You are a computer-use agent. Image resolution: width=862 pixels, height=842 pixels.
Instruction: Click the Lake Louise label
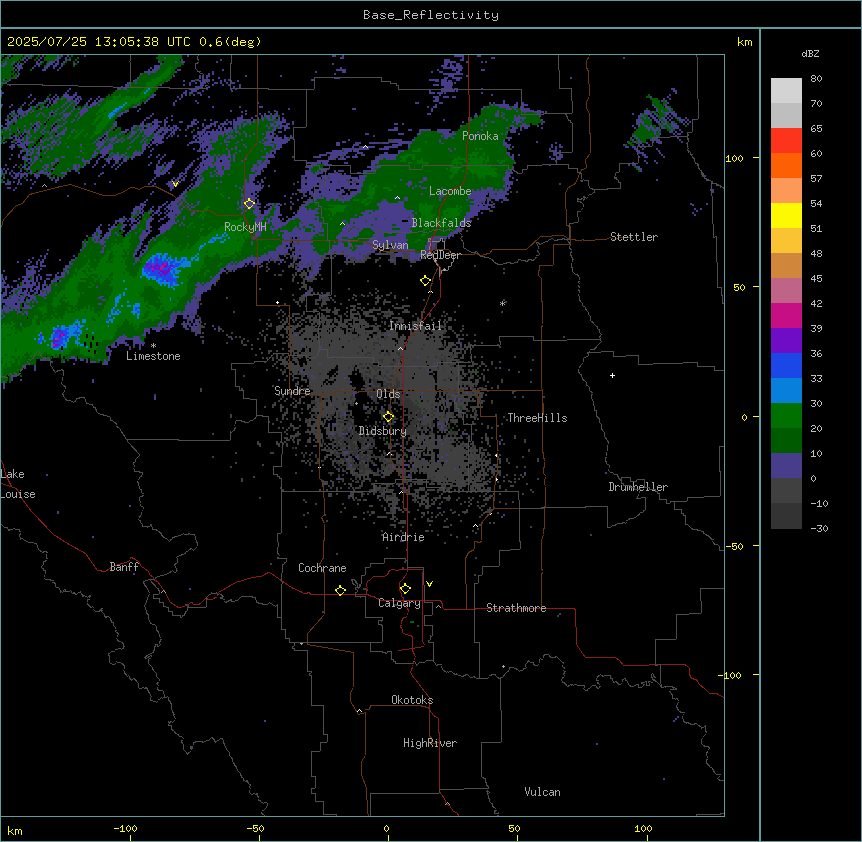[x=18, y=484]
